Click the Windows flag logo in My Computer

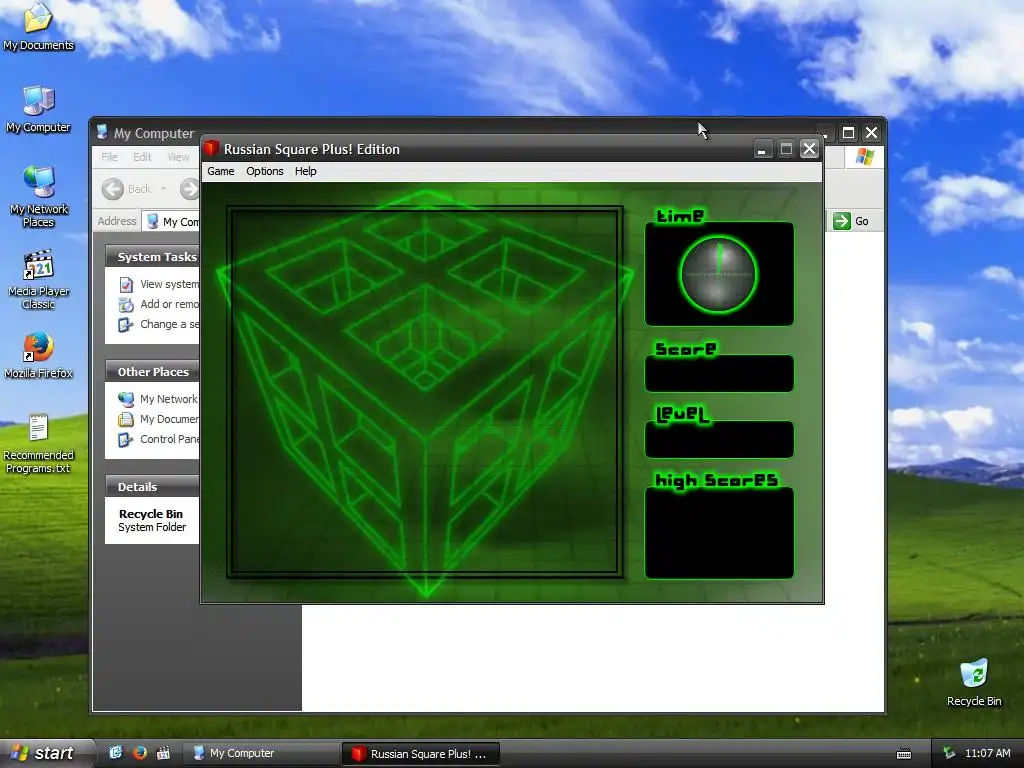(865, 157)
